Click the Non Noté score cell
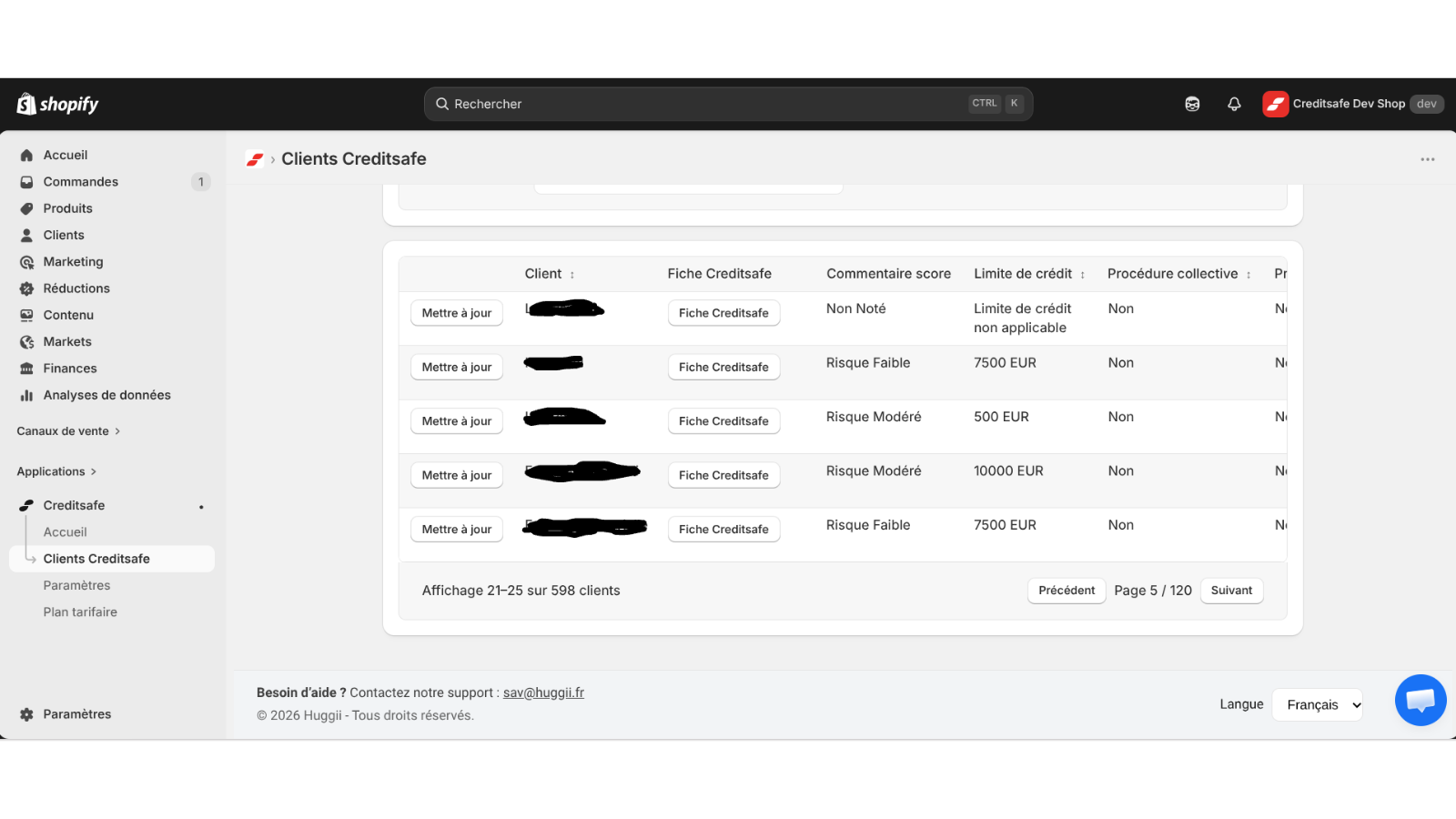Screen dimensions: 1456x819 click(855, 308)
